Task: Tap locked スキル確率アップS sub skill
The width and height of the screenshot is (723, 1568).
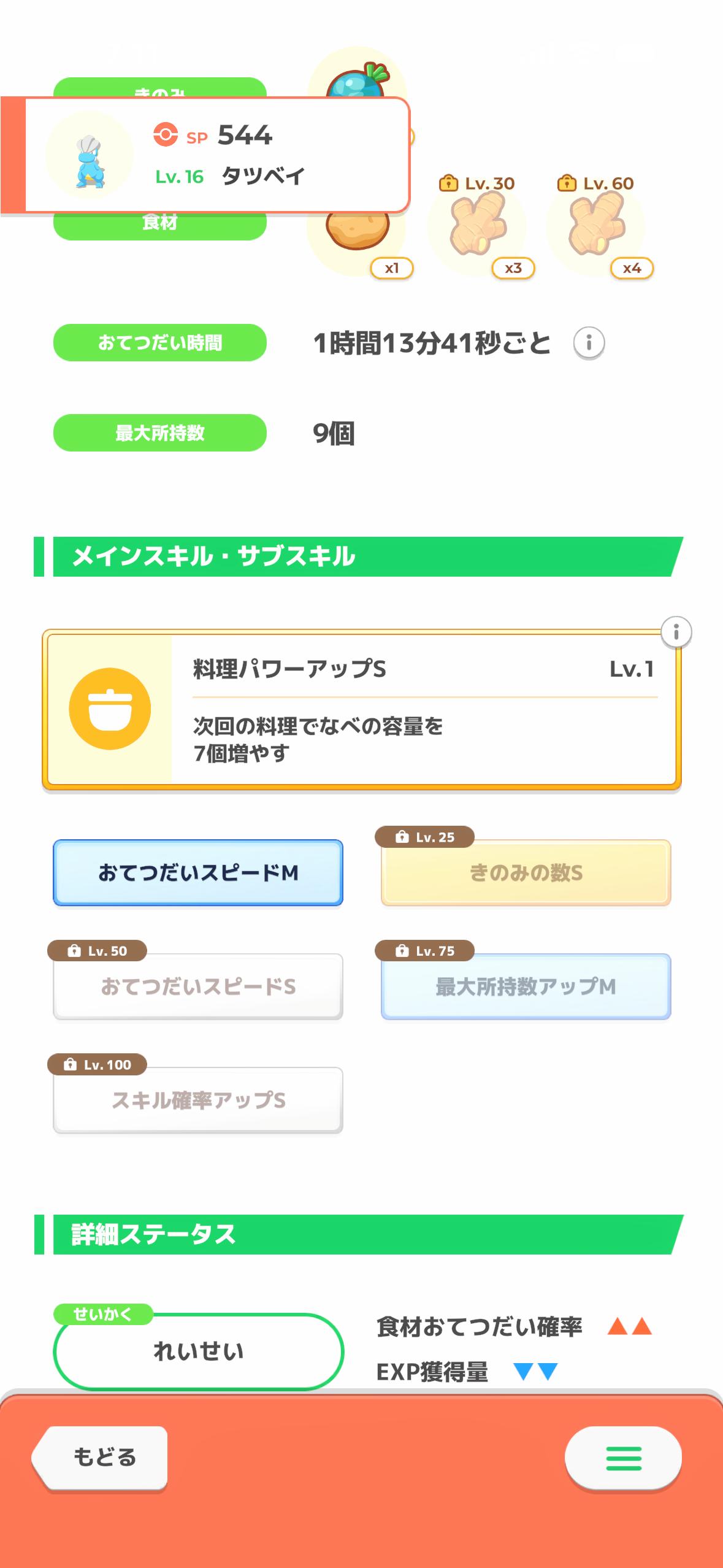Action: click(x=198, y=1100)
